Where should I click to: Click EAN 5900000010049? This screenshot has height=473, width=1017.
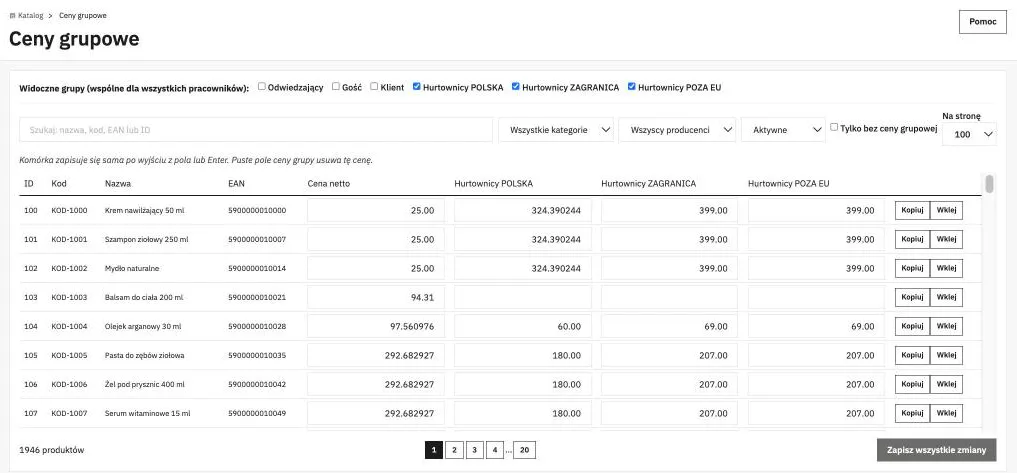click(257, 413)
